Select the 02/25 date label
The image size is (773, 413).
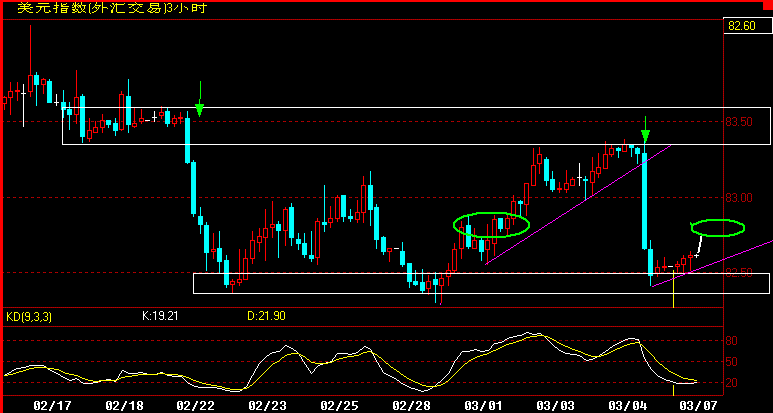pos(339,405)
